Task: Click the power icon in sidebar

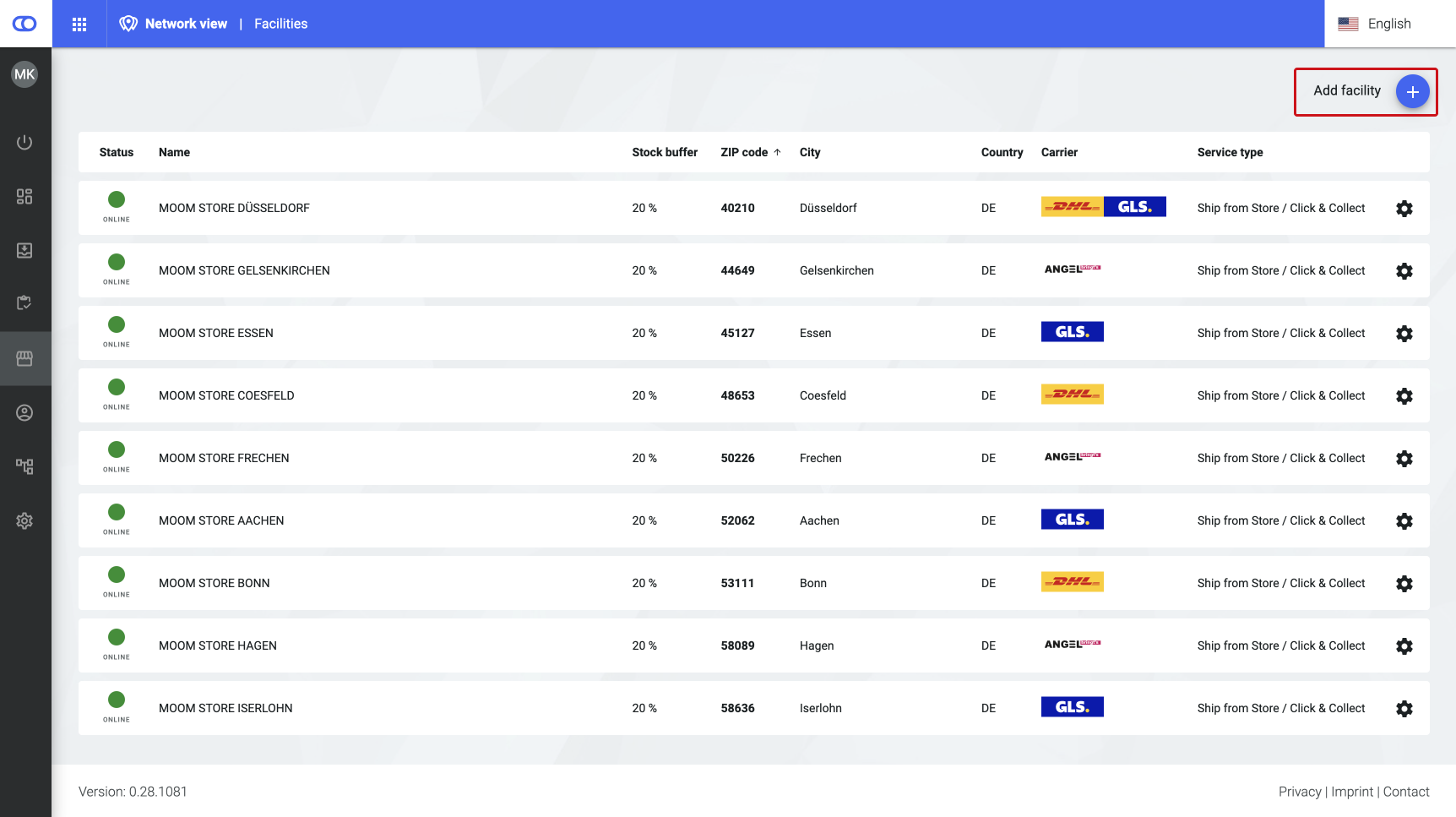Action: click(x=24, y=142)
